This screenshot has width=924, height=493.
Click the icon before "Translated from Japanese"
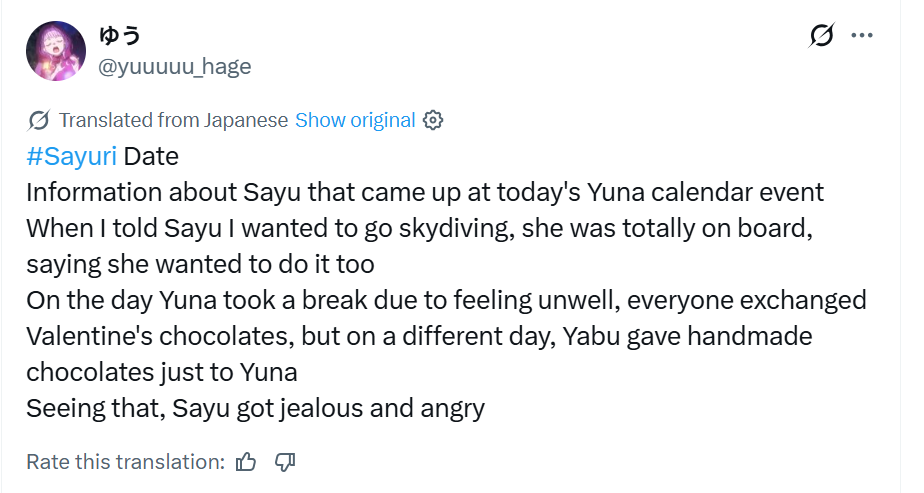[39, 120]
